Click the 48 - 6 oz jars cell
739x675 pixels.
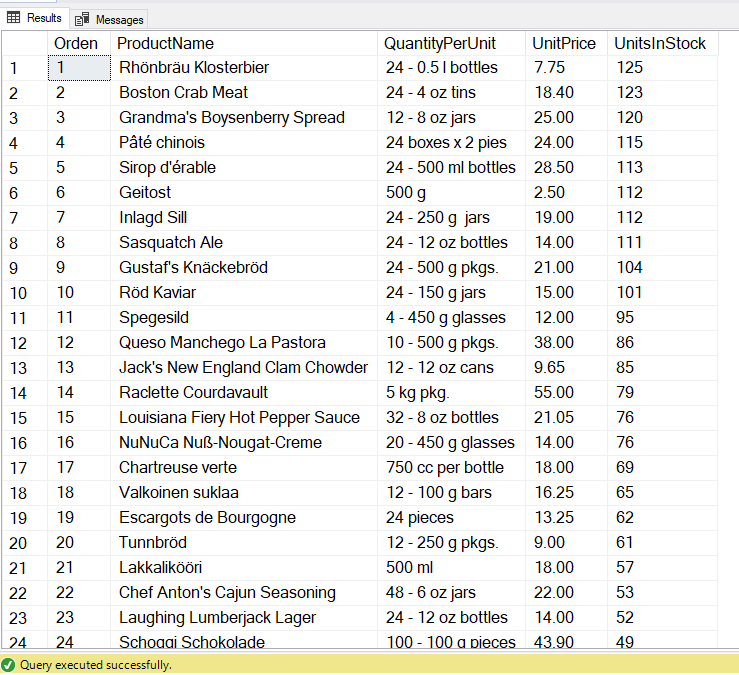[x=451, y=593]
